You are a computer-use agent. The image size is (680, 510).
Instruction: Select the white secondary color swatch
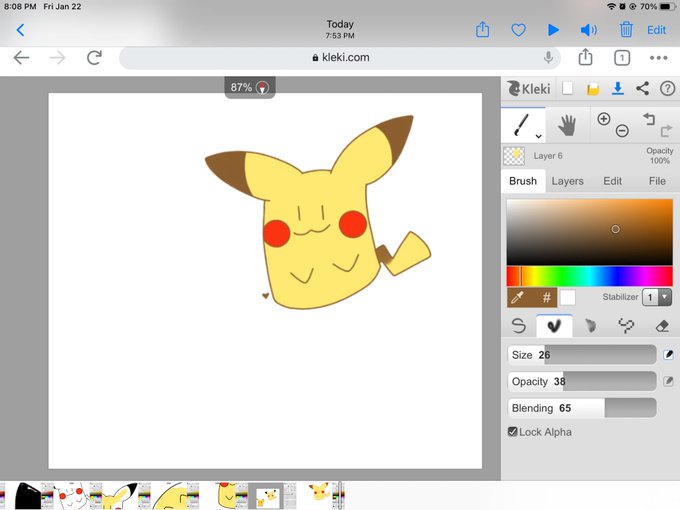point(568,298)
